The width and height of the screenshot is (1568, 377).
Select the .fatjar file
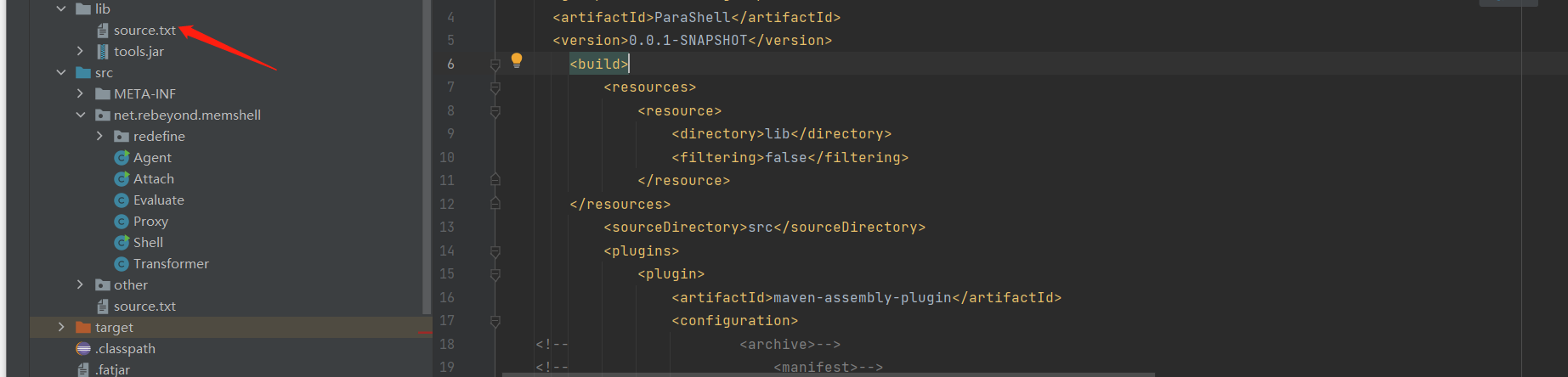(112, 369)
